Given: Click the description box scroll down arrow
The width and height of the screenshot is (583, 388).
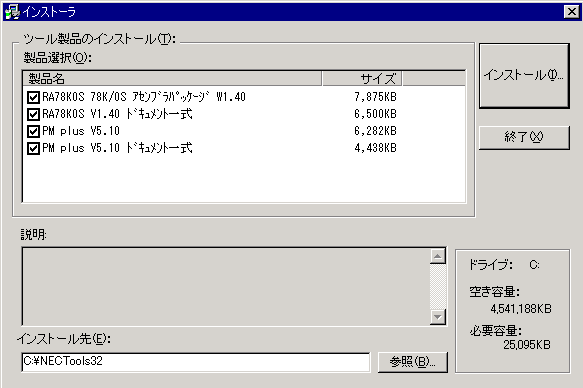Looking at the screenshot, I should (438, 317).
